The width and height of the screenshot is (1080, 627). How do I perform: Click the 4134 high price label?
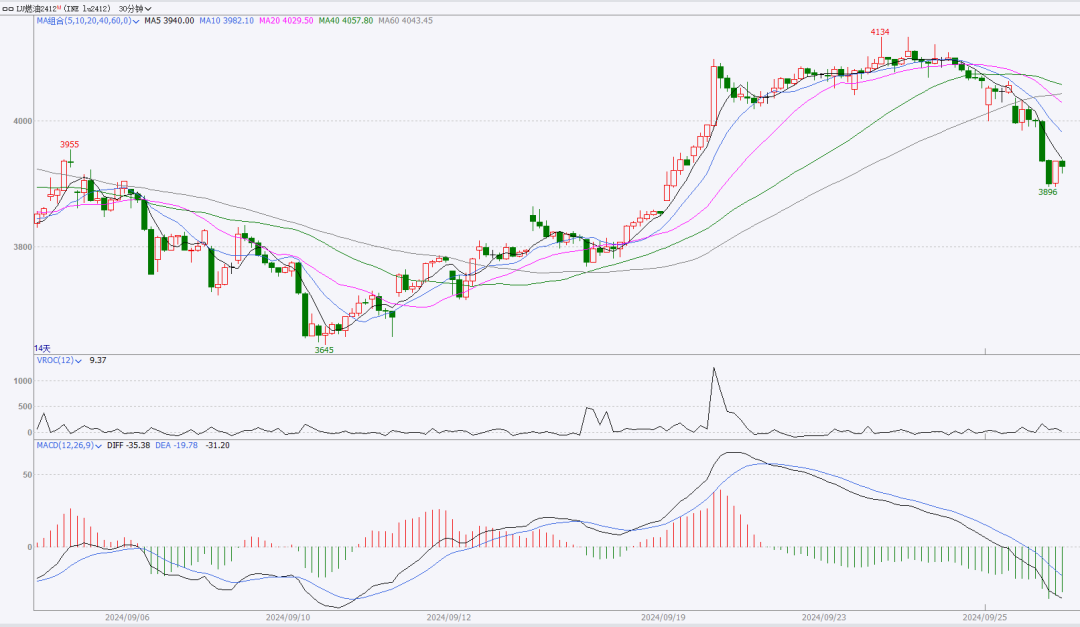[880, 32]
